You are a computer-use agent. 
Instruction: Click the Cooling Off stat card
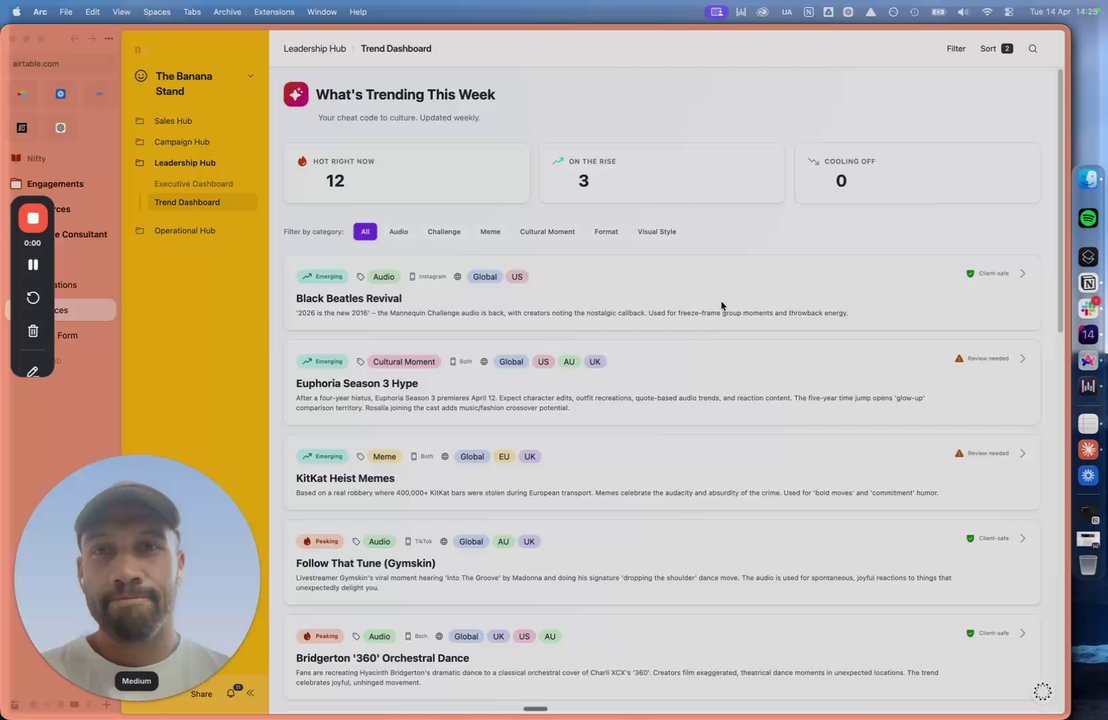pyautogui.click(x=917, y=173)
